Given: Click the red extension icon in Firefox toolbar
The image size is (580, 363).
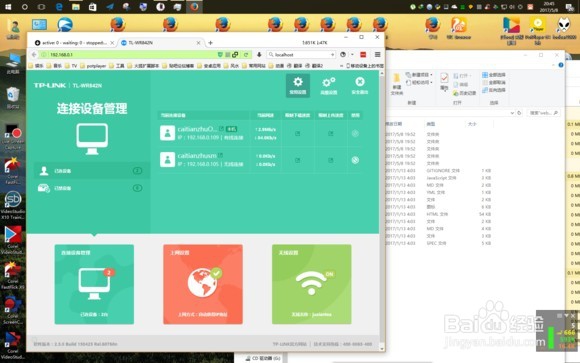Looking at the screenshot, I should tap(363, 54).
